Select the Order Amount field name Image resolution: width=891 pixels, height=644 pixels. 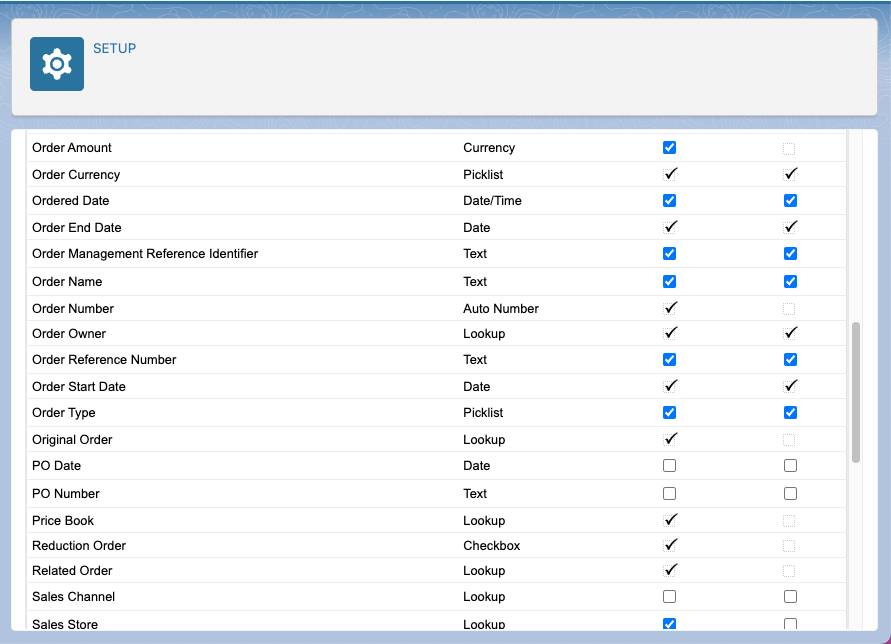(72, 148)
